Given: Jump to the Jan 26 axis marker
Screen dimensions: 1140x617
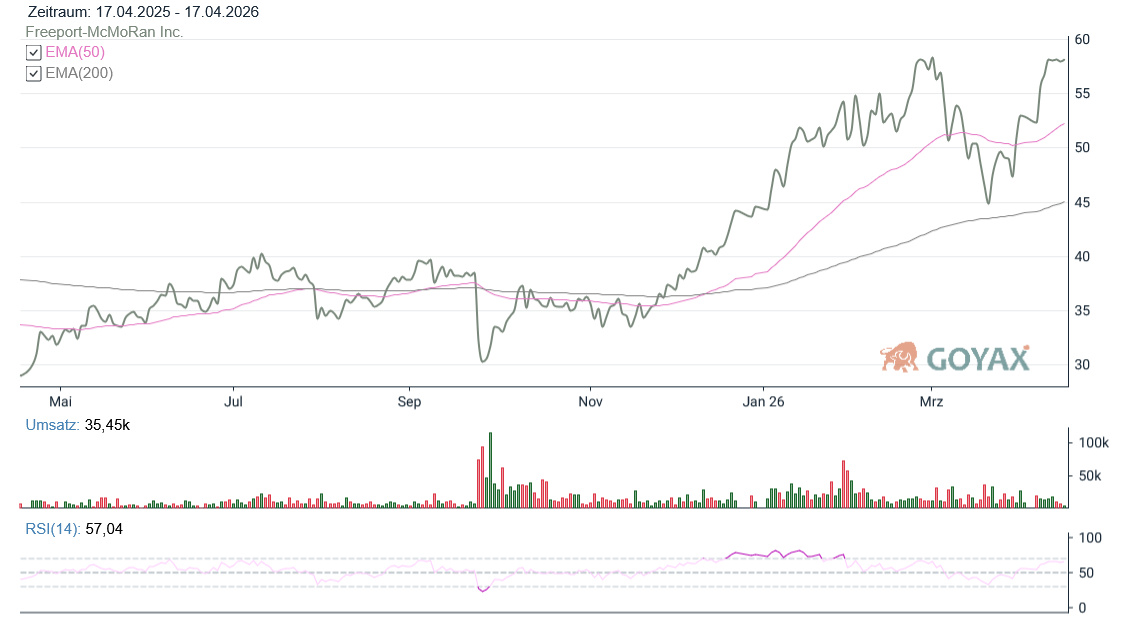Looking at the screenshot, I should [x=762, y=402].
